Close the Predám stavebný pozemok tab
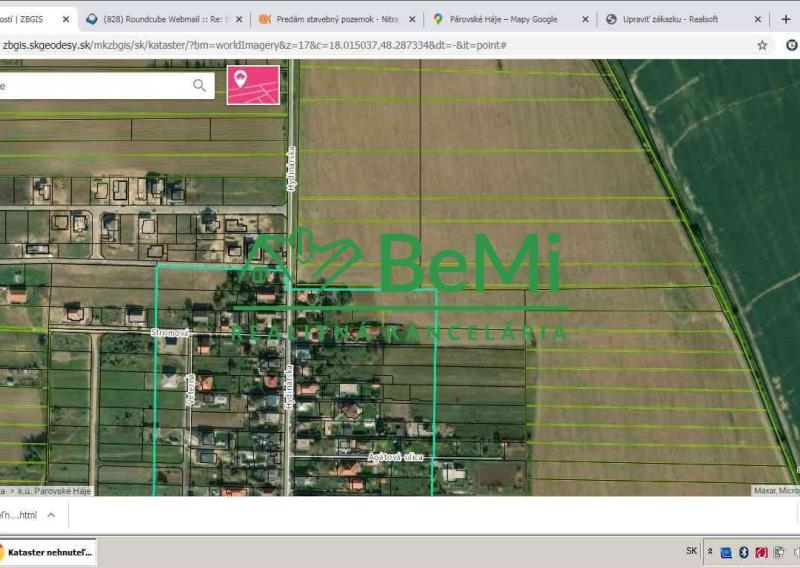 tap(412, 19)
